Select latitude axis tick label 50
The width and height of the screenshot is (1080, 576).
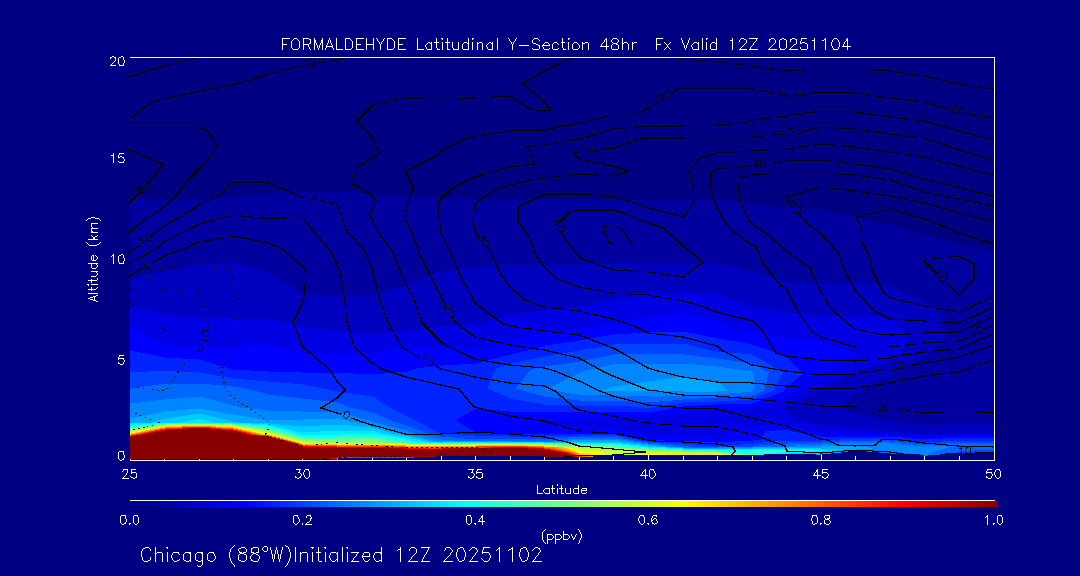(994, 474)
